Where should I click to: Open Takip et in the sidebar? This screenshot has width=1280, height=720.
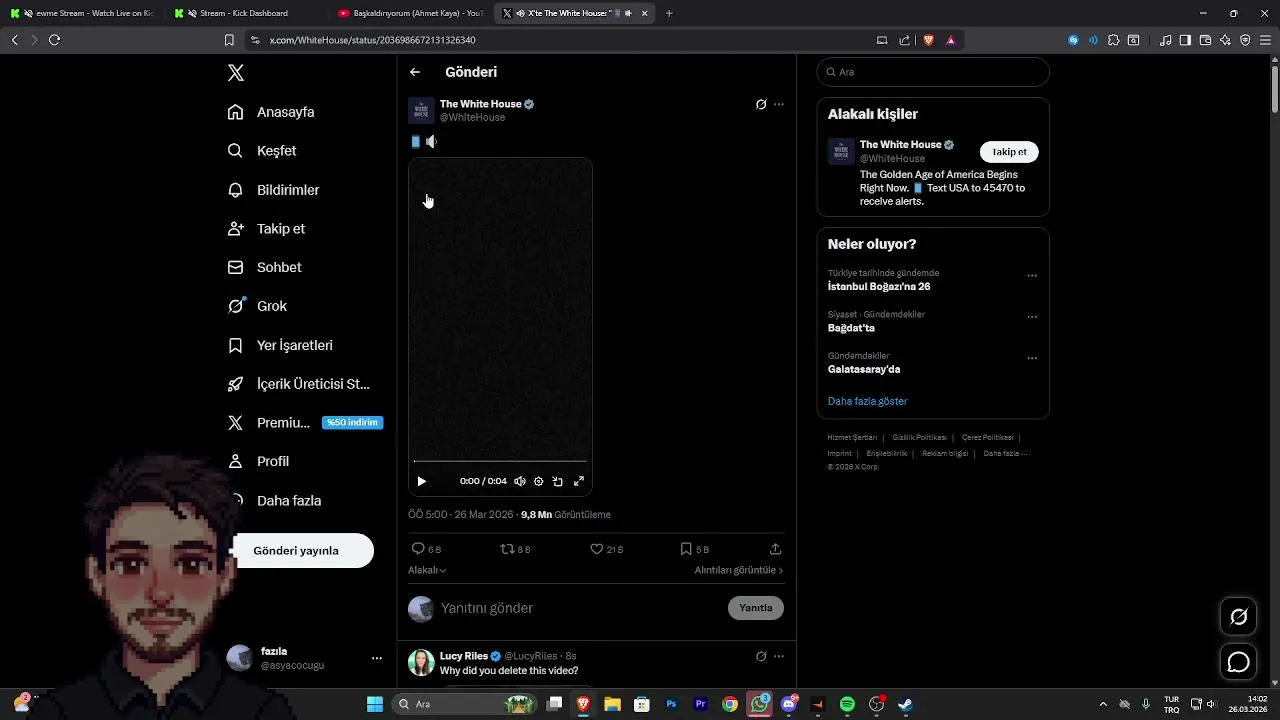pos(266,229)
